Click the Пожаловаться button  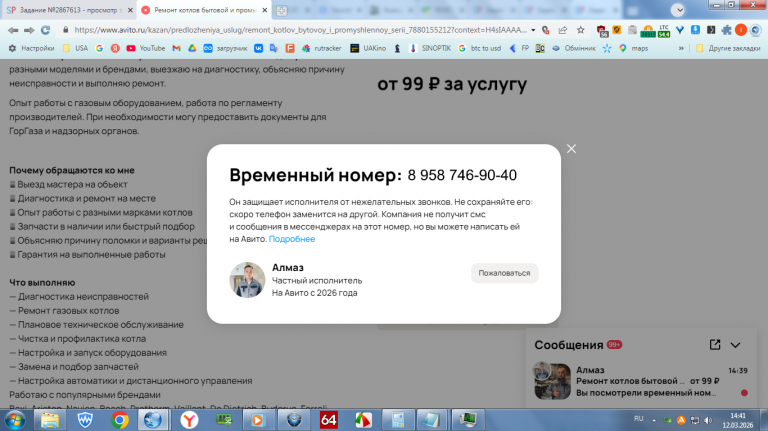pyautogui.click(x=504, y=273)
